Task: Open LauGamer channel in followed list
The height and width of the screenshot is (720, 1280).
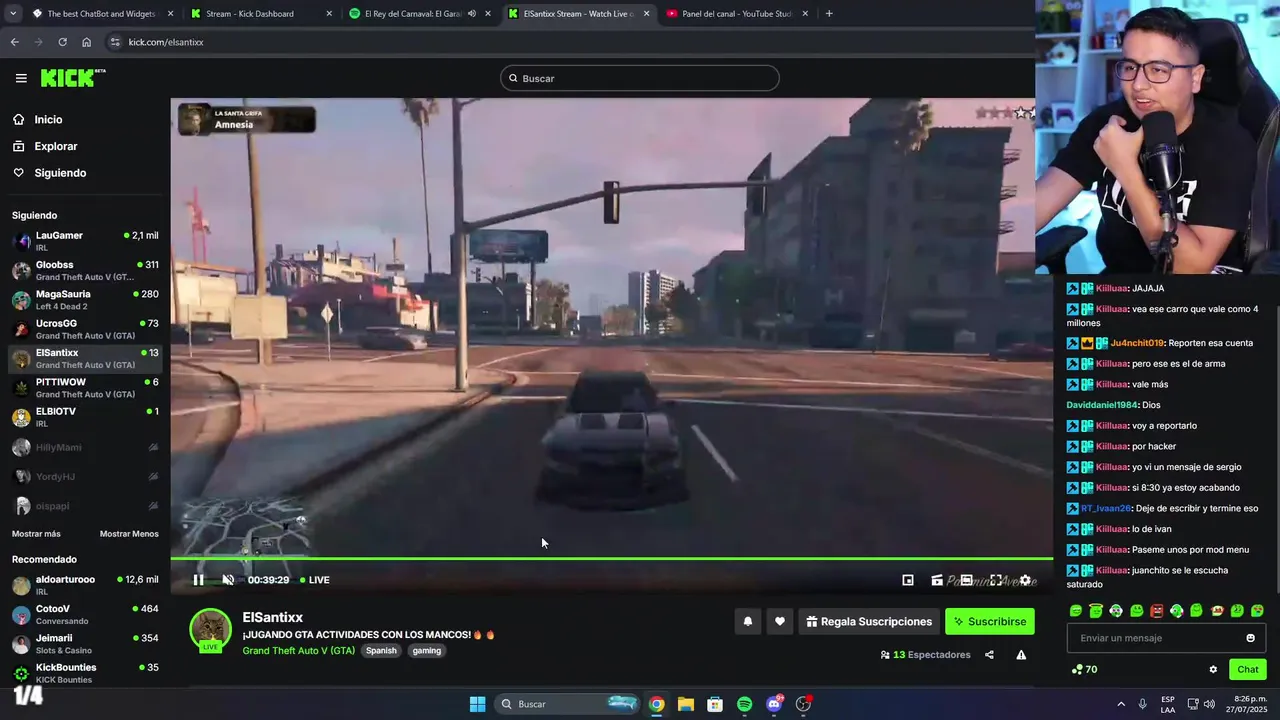Action: click(x=85, y=241)
